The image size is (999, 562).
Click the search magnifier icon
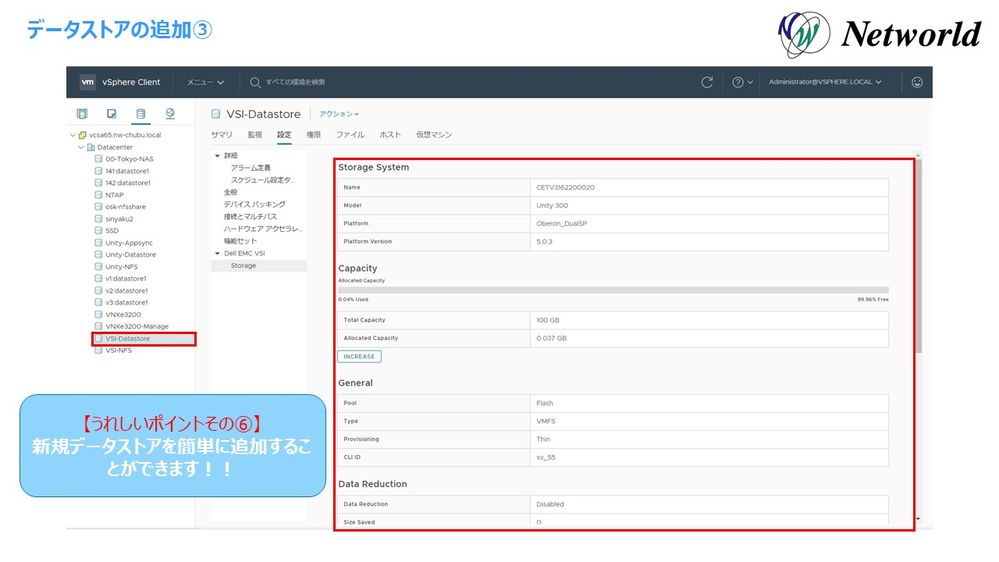tap(255, 82)
